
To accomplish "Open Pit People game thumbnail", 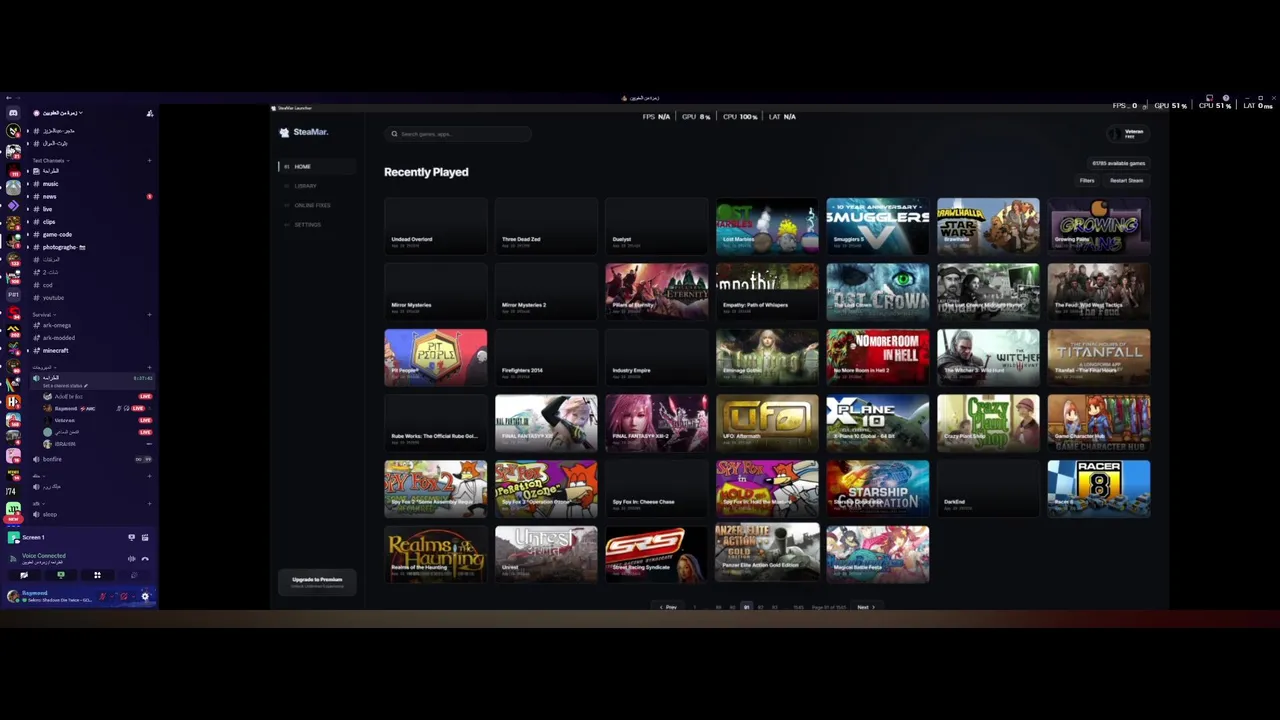I will coord(435,357).
